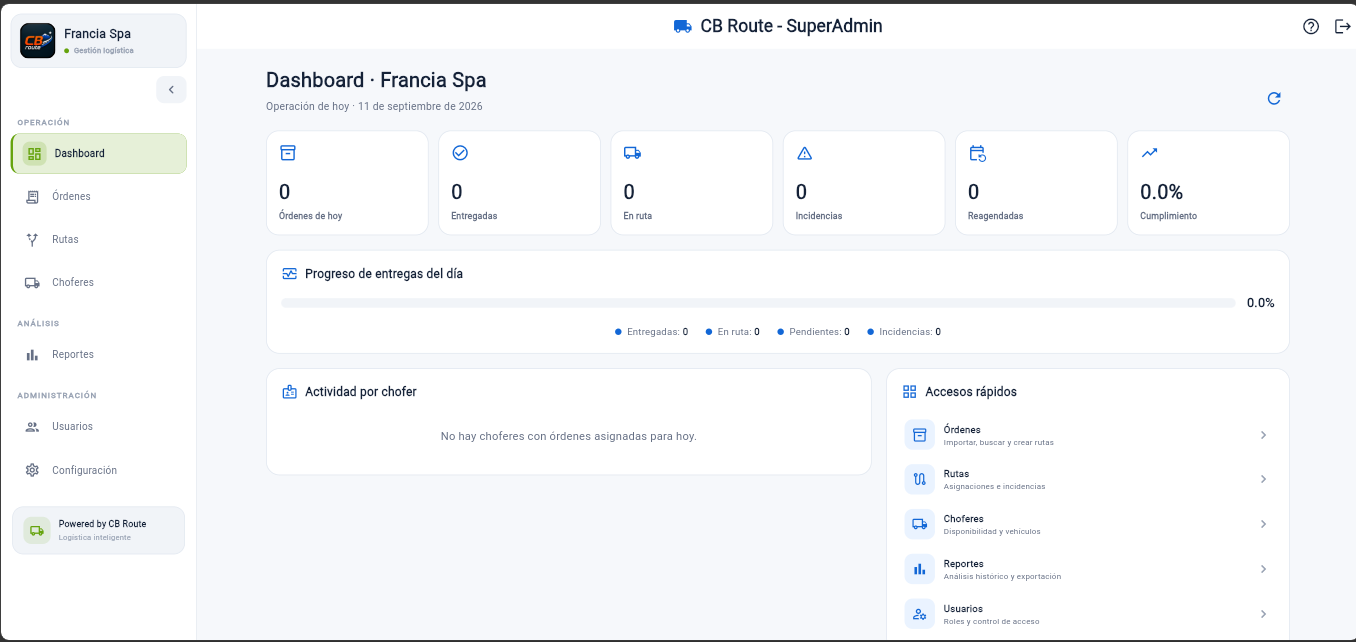This screenshot has height=642, width=1356.
Task: Click the delivery progress bar
Action: click(758, 303)
